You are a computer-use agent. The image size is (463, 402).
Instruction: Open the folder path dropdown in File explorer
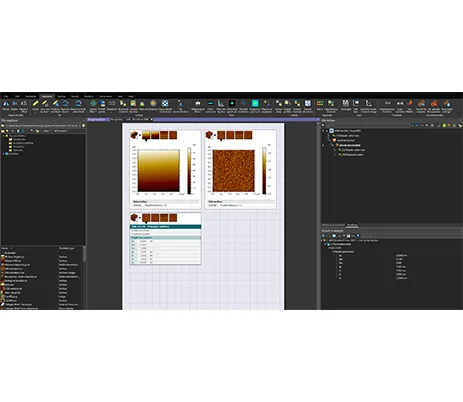(80, 126)
